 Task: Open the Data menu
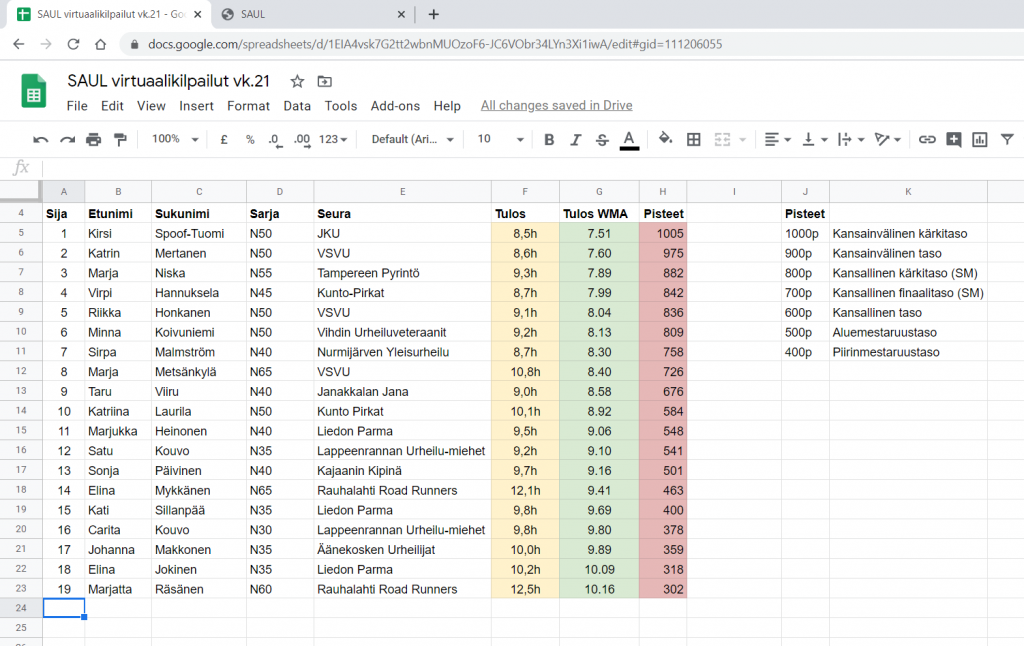click(297, 106)
